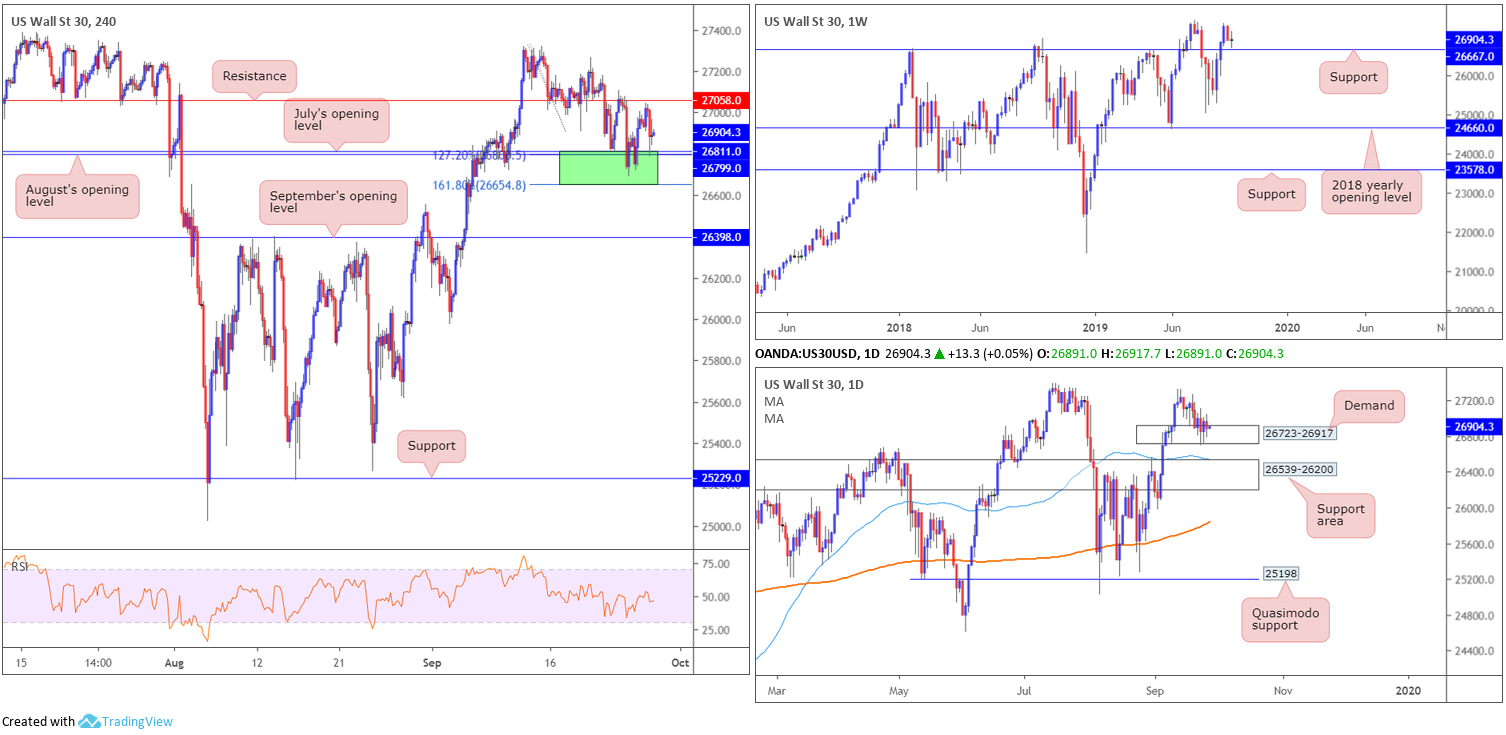Click the 'Nov' label on daily time axis

pyautogui.click(x=1283, y=690)
